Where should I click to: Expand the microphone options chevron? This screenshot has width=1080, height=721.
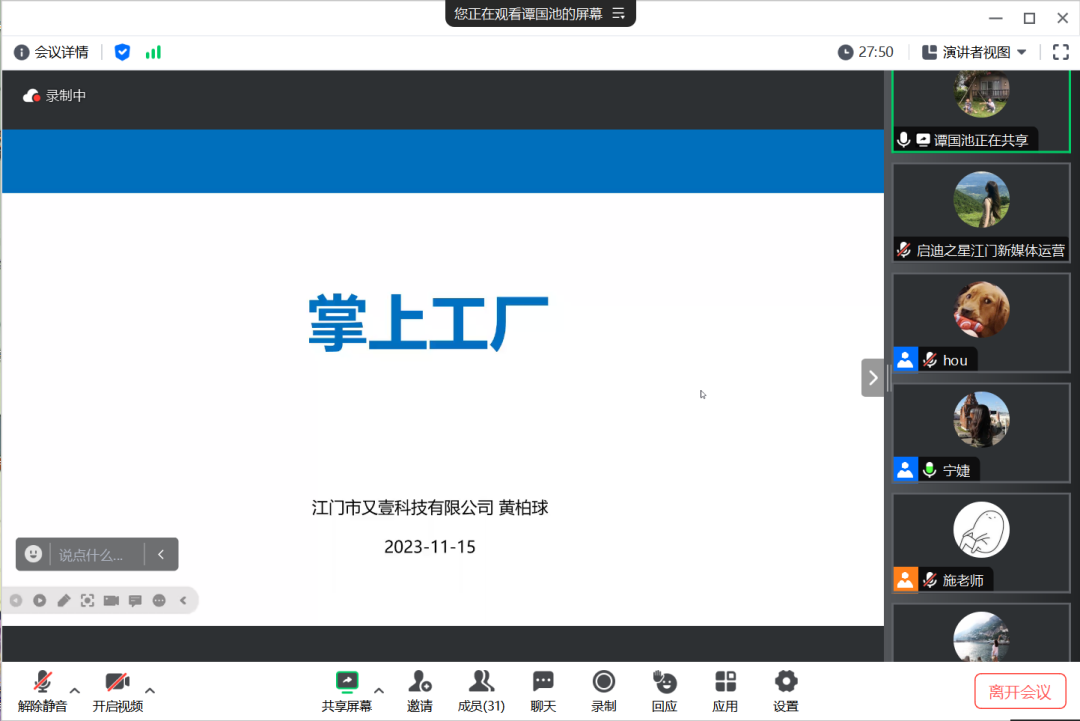point(75,690)
